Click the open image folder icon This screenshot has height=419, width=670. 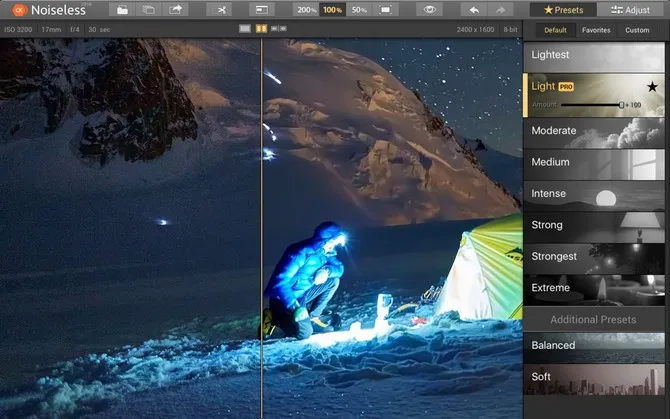[x=122, y=9]
